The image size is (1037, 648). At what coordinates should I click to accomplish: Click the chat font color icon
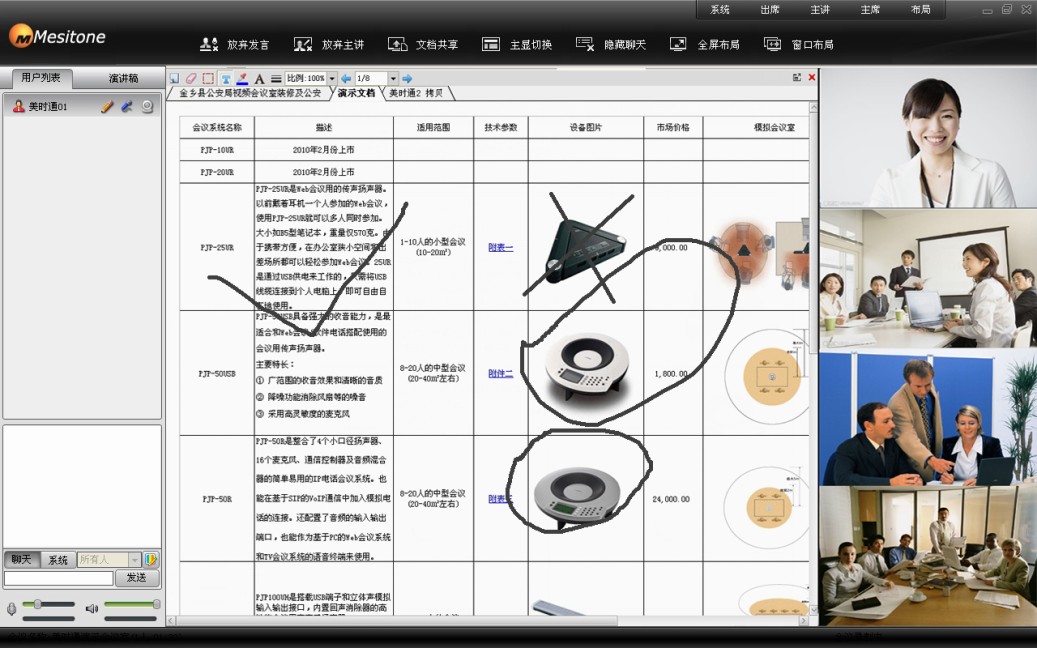tap(151, 560)
